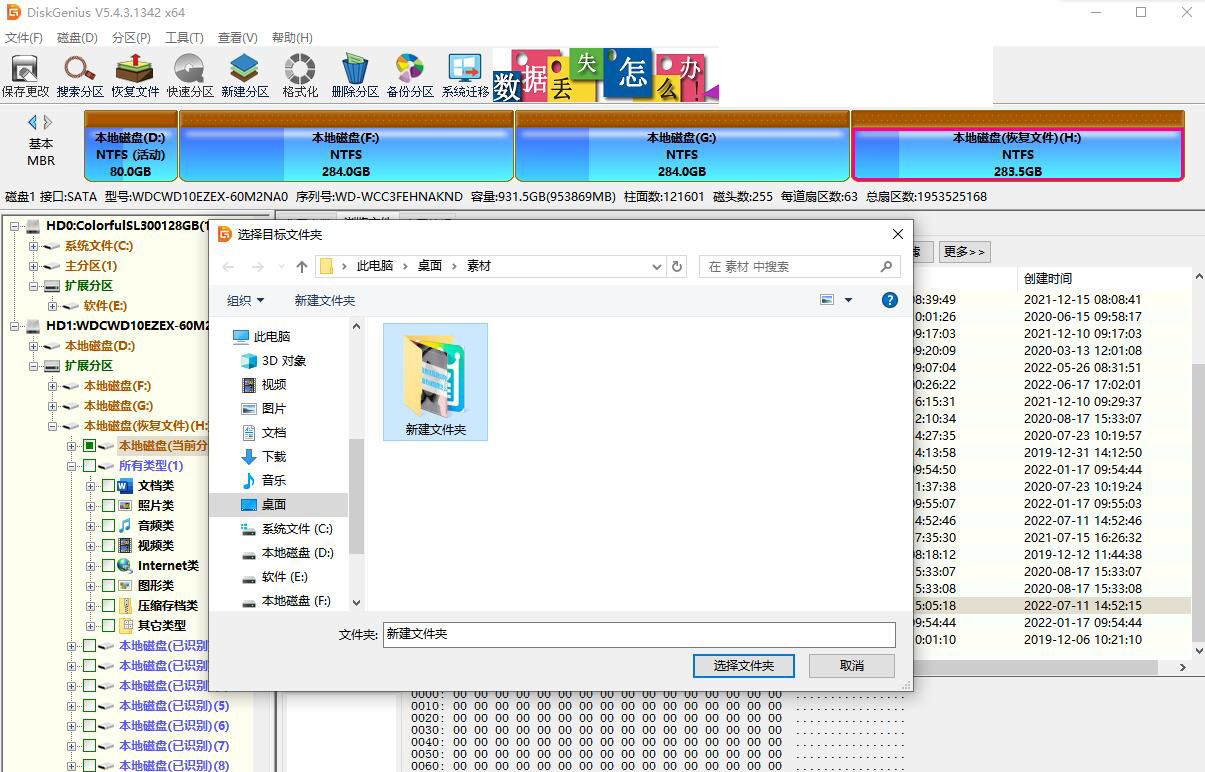Open the 文件(F) menu
The image size is (1205, 772).
point(23,37)
